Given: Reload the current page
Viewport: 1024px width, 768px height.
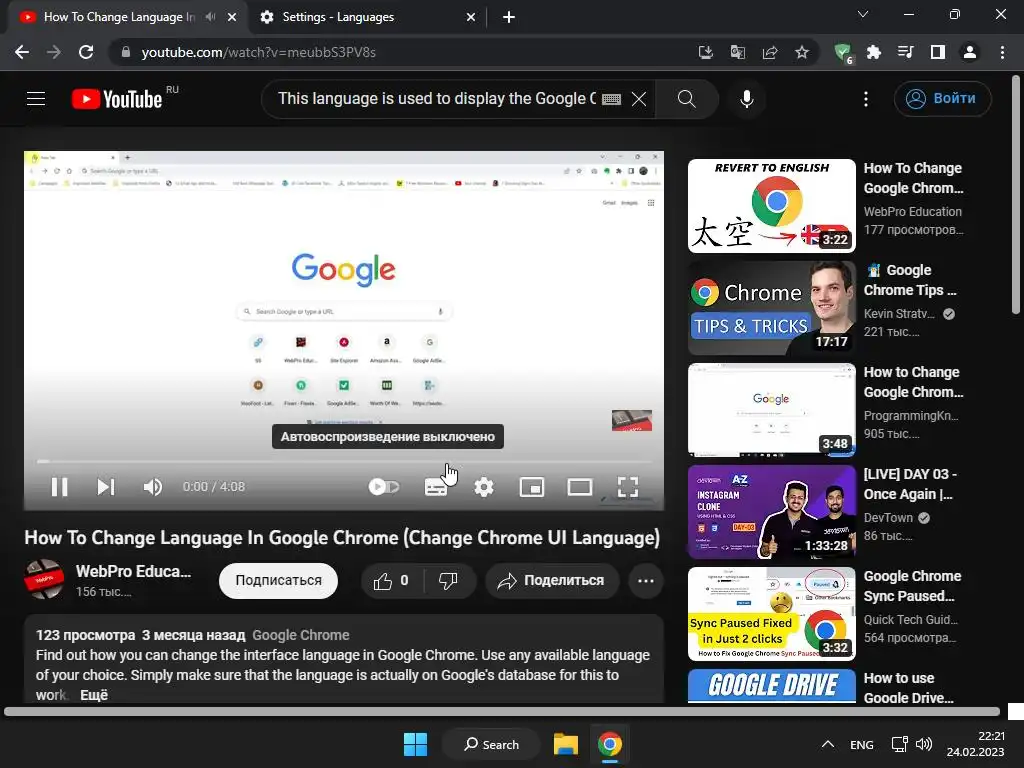Looking at the screenshot, I should (x=86, y=52).
